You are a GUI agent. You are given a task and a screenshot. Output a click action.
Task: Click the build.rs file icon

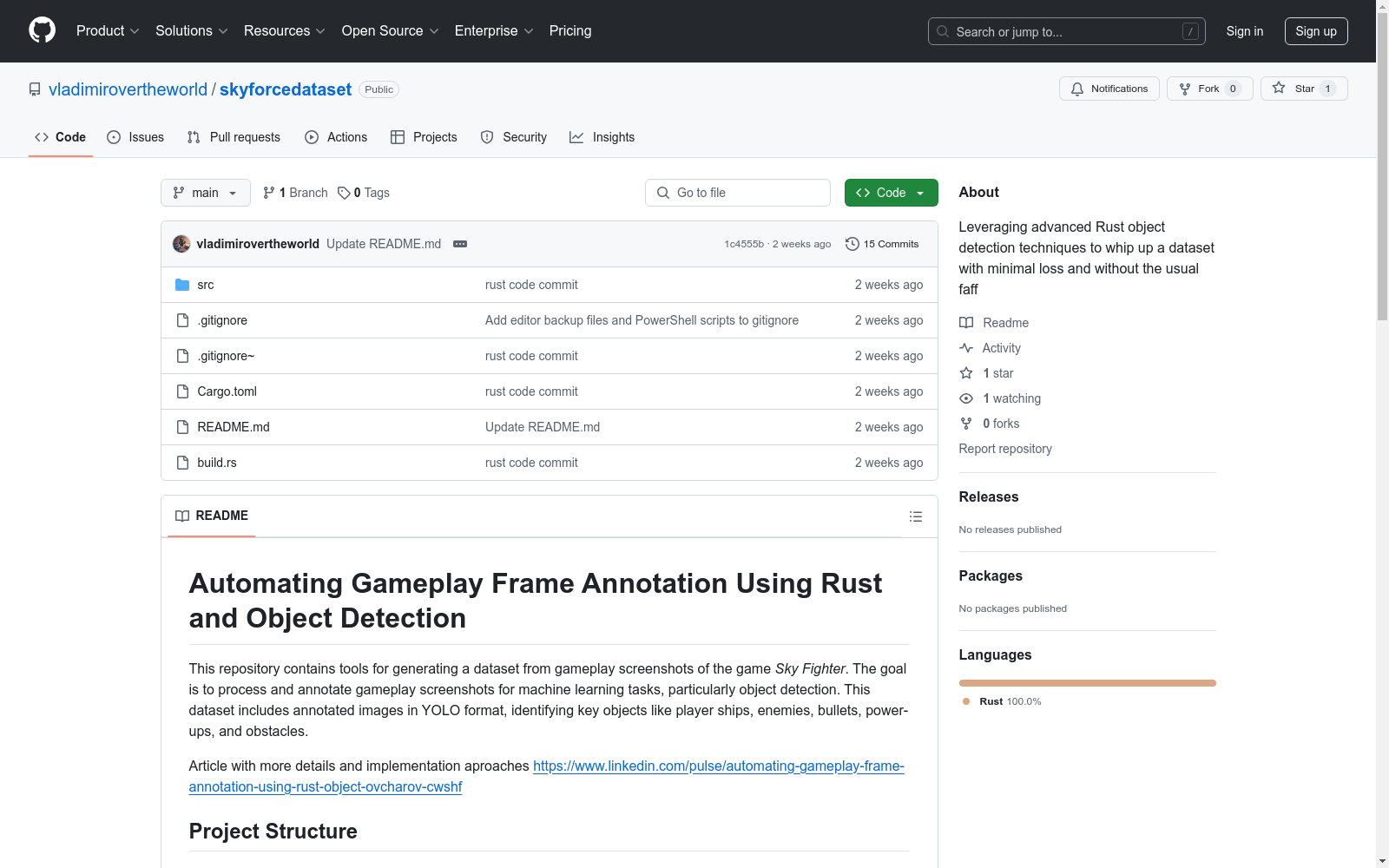pyautogui.click(x=182, y=463)
